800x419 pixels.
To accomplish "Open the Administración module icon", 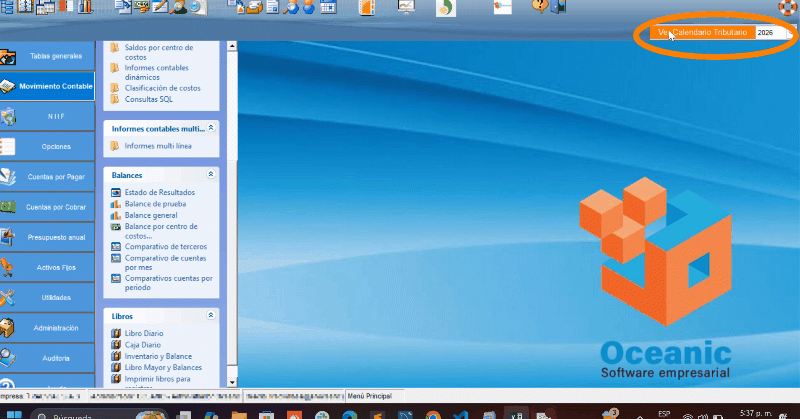I will click(x=8, y=327).
